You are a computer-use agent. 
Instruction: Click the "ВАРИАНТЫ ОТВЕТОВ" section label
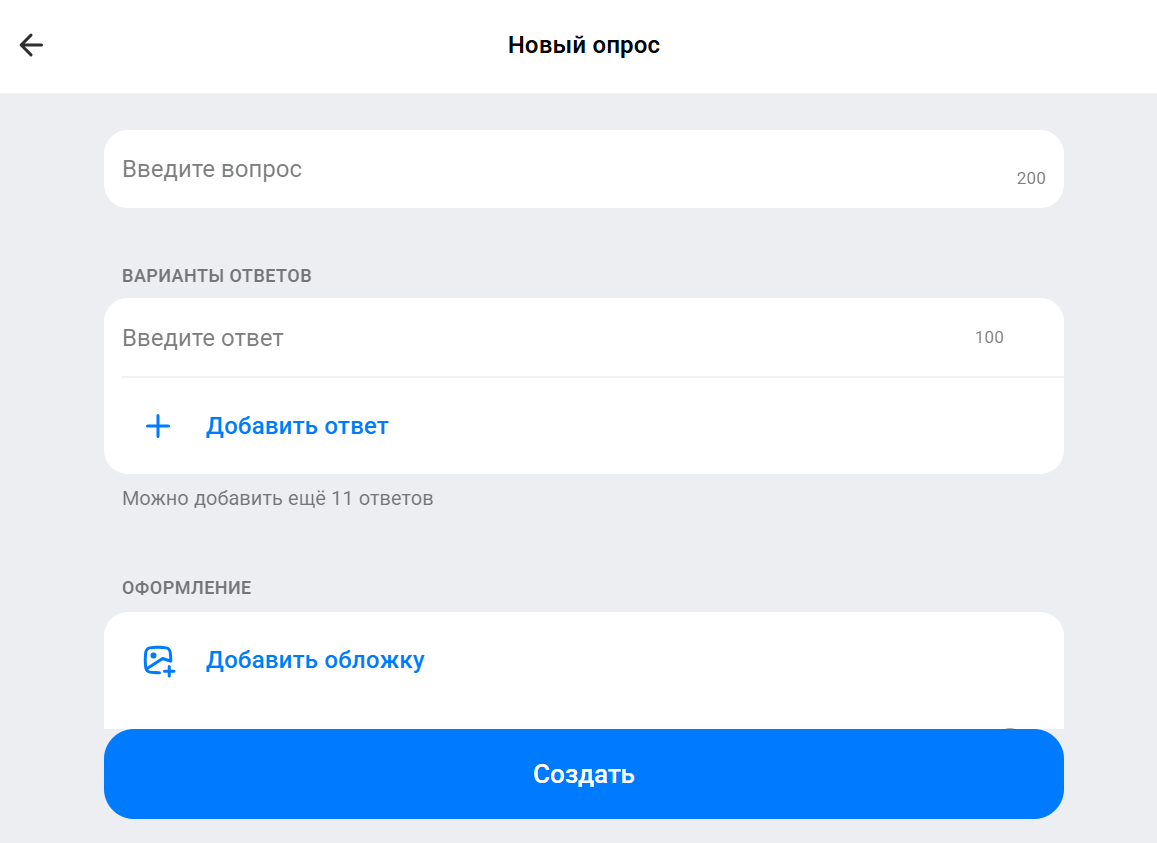(217, 276)
